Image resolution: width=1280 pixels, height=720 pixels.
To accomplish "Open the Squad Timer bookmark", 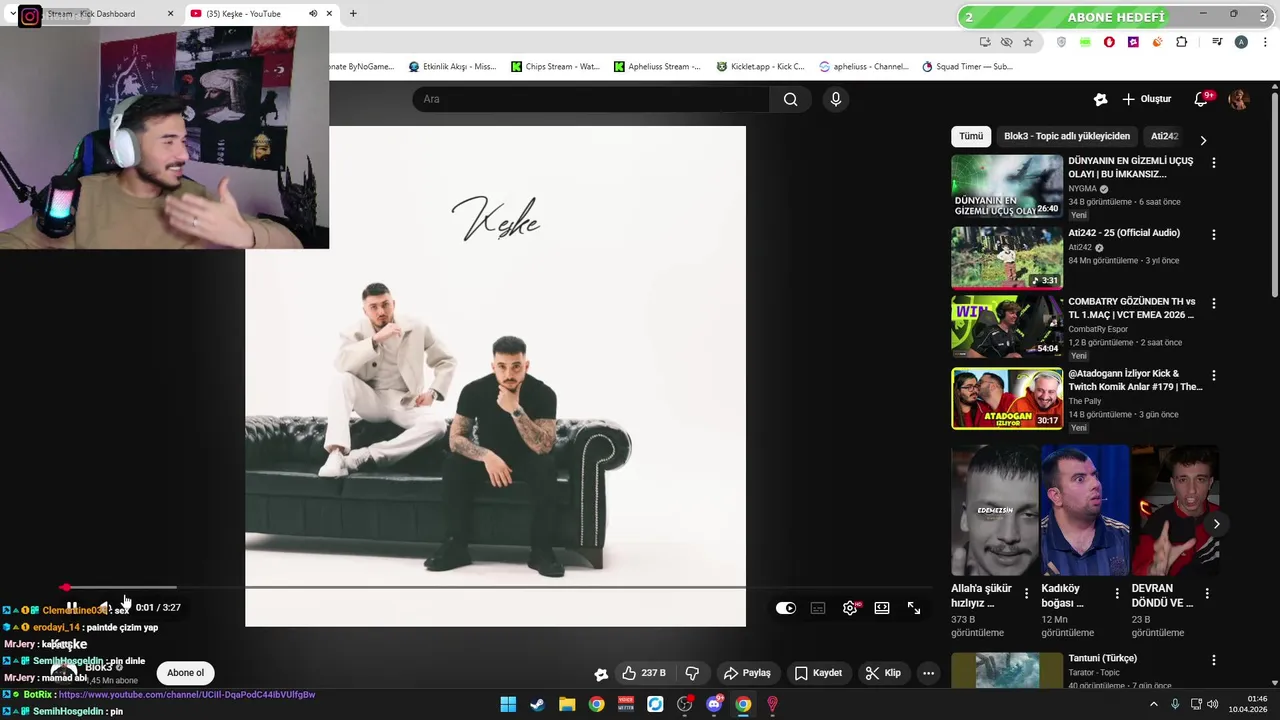I will pyautogui.click(x=967, y=67).
